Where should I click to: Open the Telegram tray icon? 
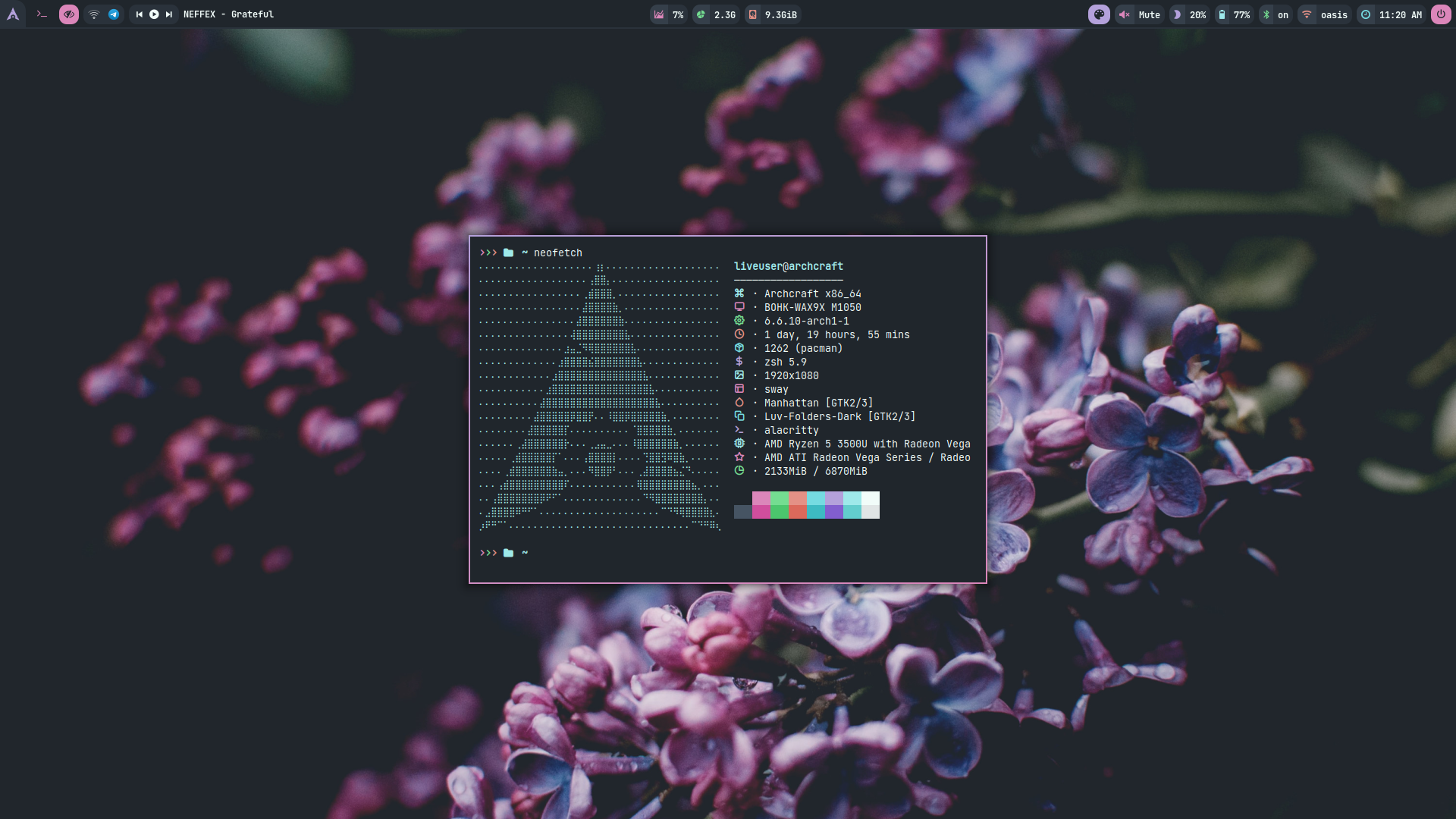(114, 14)
